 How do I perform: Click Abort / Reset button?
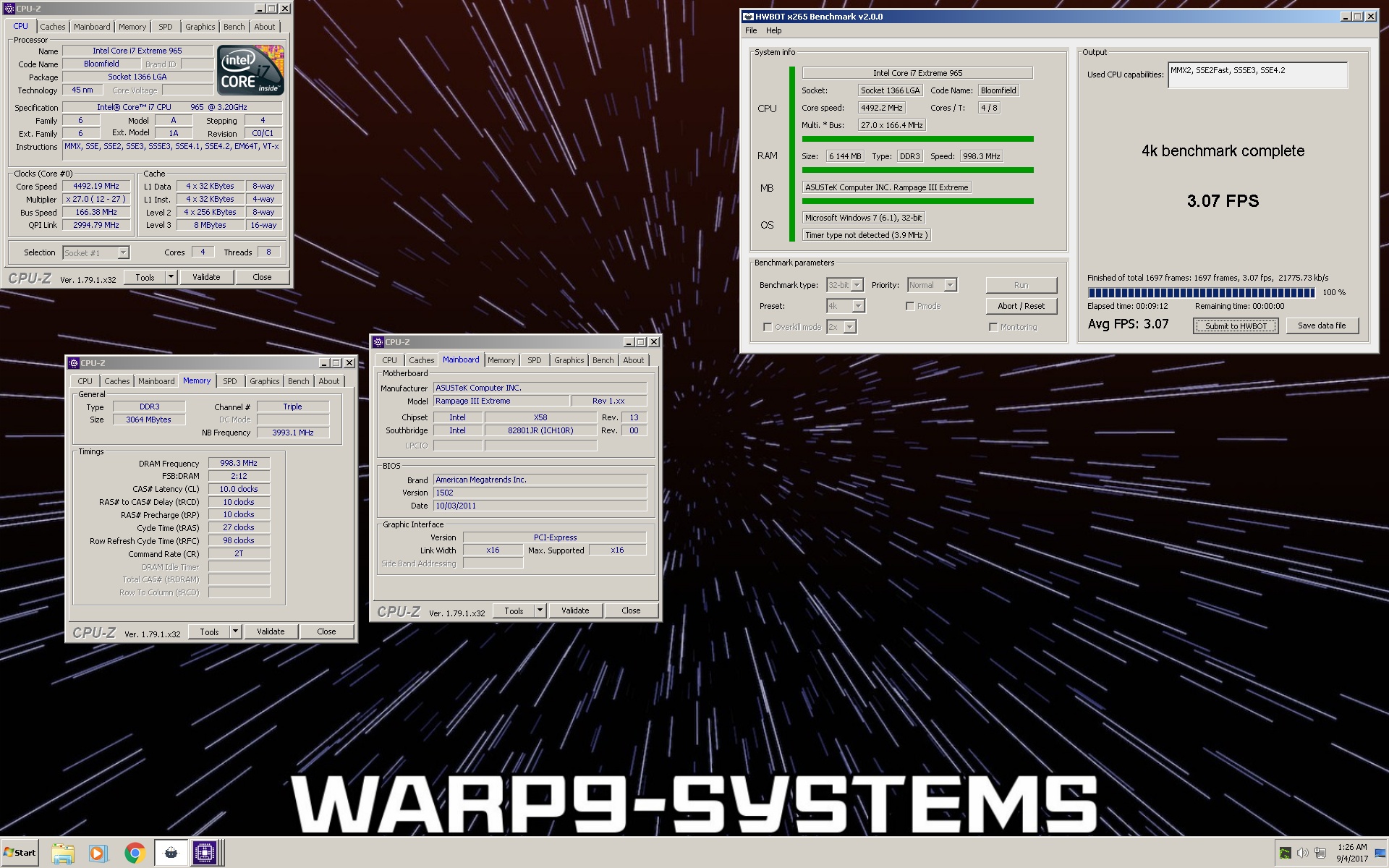click(x=1021, y=306)
